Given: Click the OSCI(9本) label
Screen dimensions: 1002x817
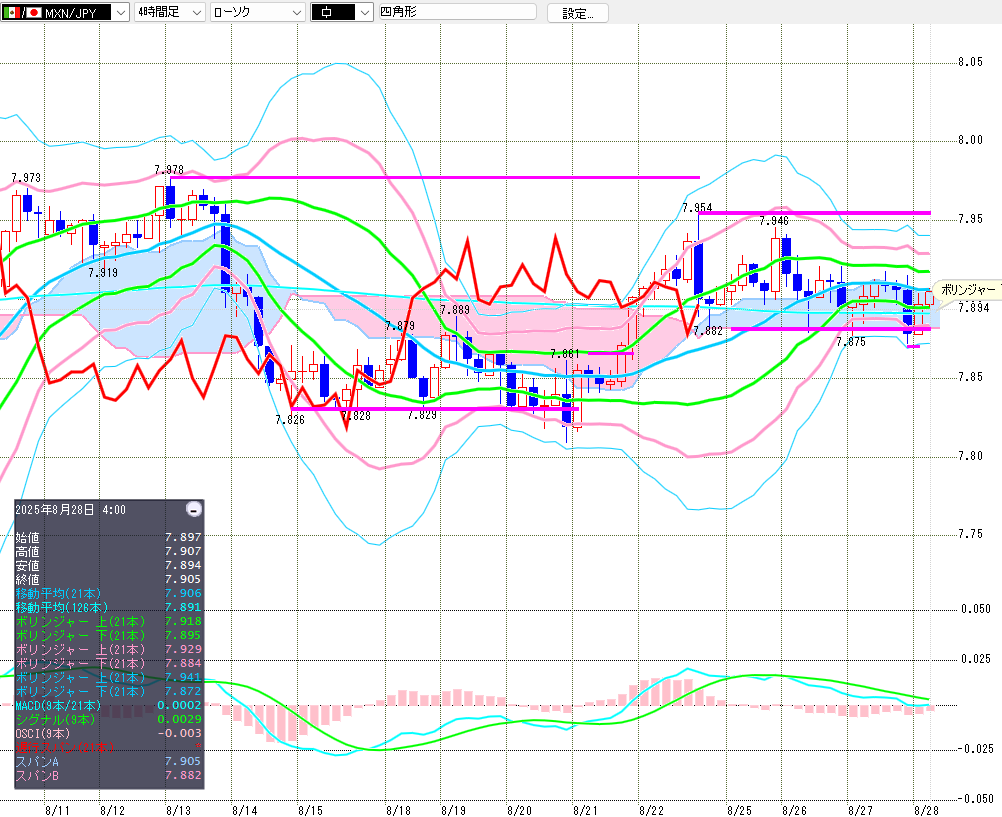Looking at the screenshot, I should coord(43,733).
